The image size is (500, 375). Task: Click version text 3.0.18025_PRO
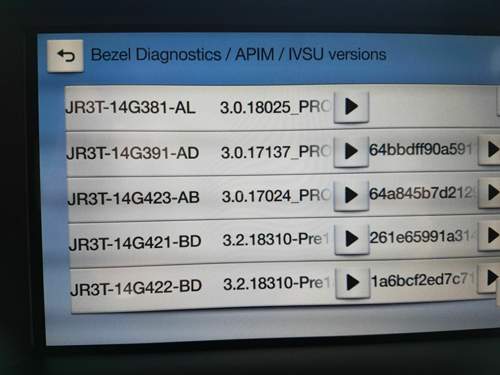click(x=275, y=107)
